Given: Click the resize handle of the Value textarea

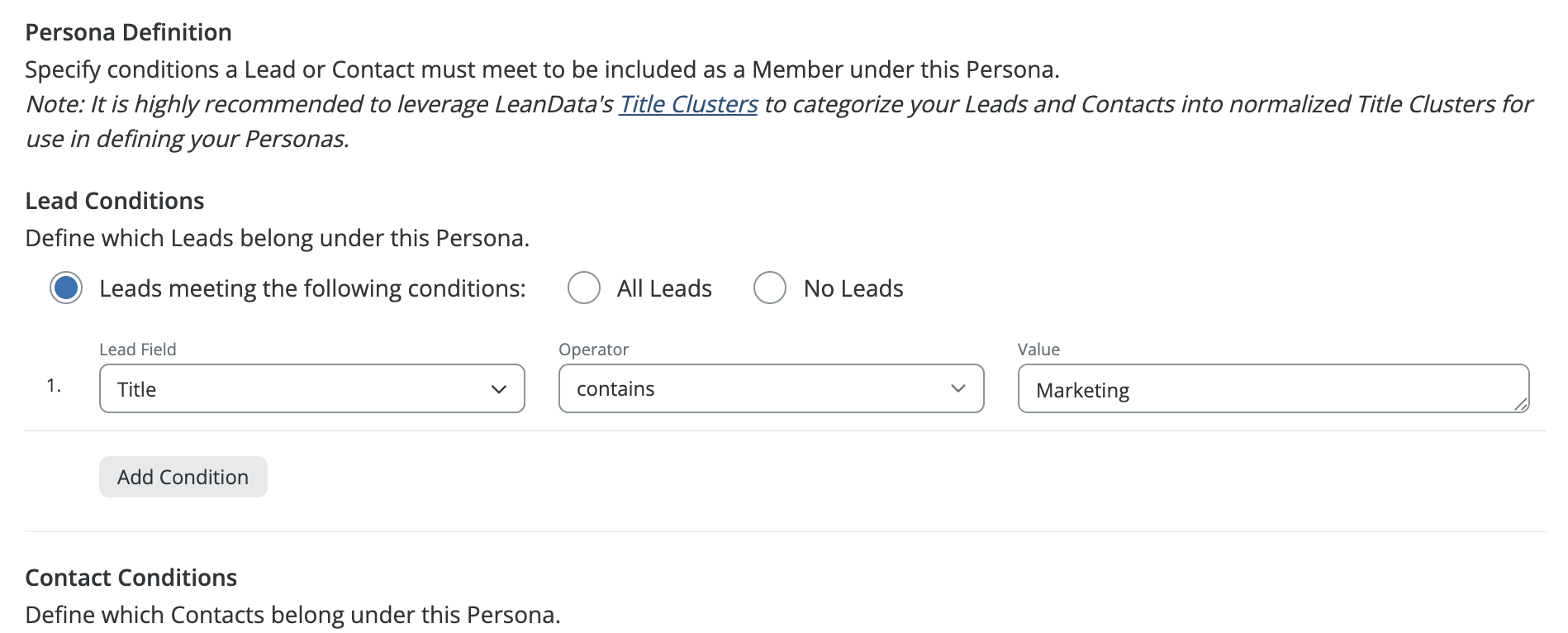Looking at the screenshot, I should pos(1521,404).
